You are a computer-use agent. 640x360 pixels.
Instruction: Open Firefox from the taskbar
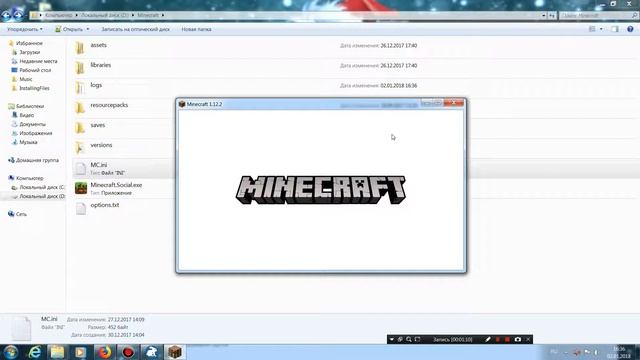(x=104, y=352)
